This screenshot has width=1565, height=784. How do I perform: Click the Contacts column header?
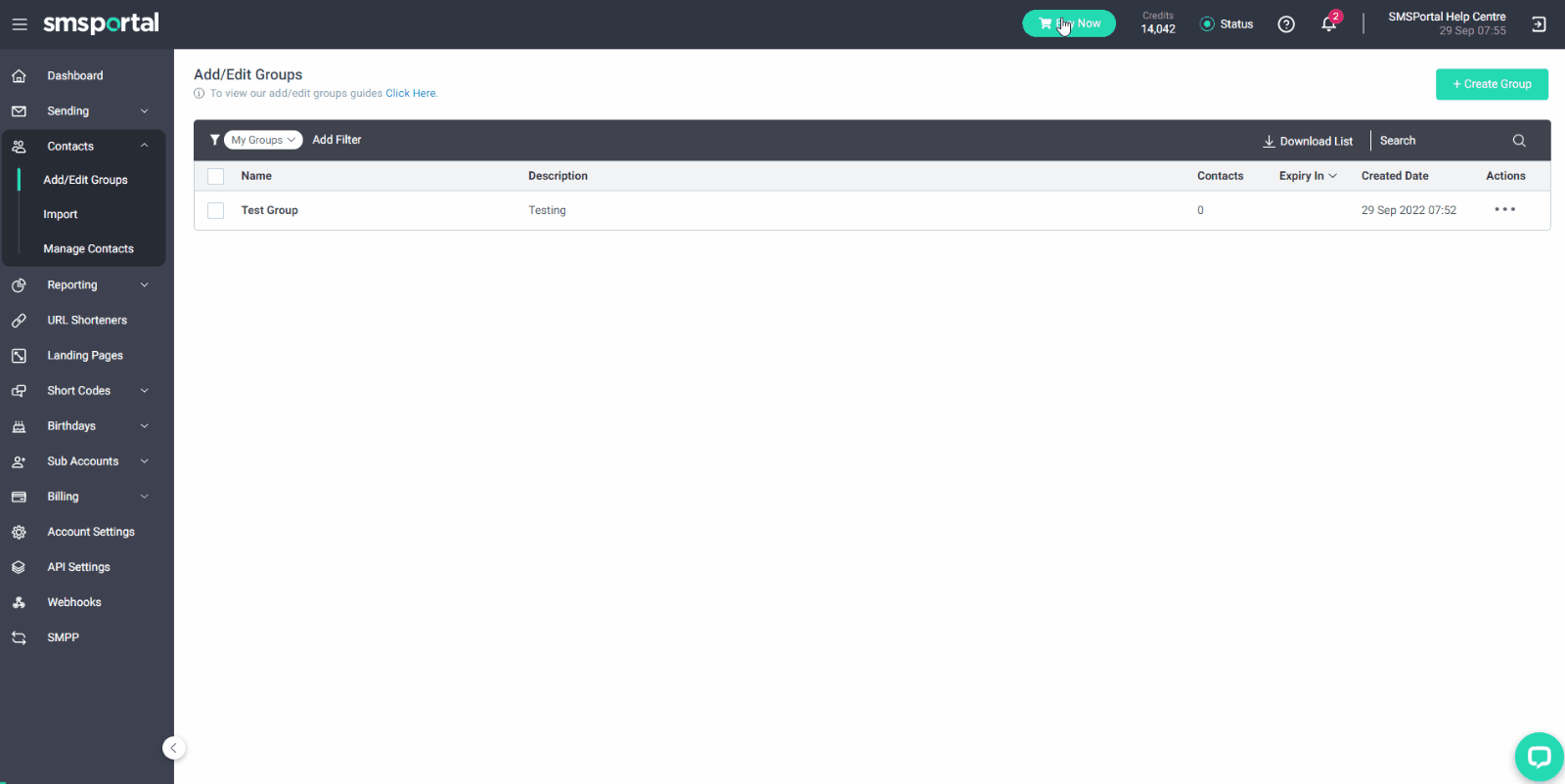click(x=1220, y=176)
